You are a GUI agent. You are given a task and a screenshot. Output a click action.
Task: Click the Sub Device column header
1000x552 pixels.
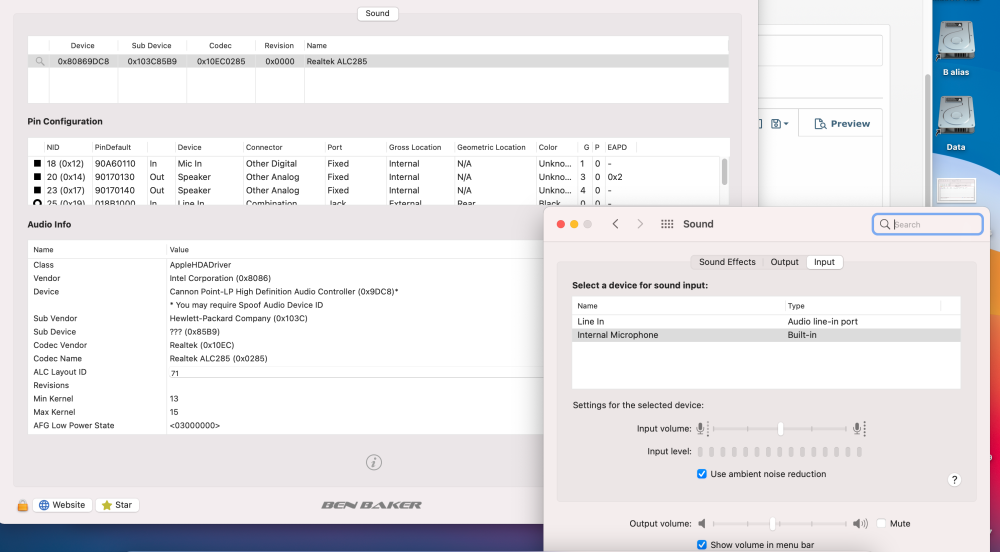coord(151,46)
